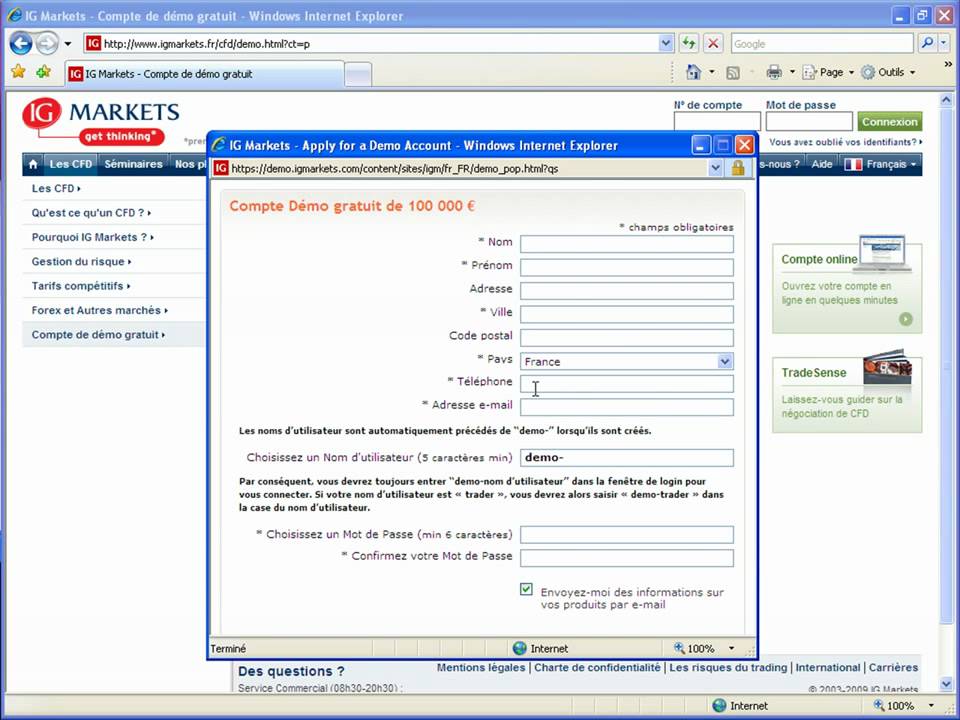
Task: Open Les risques du trading footer link
Action: pyautogui.click(x=728, y=667)
